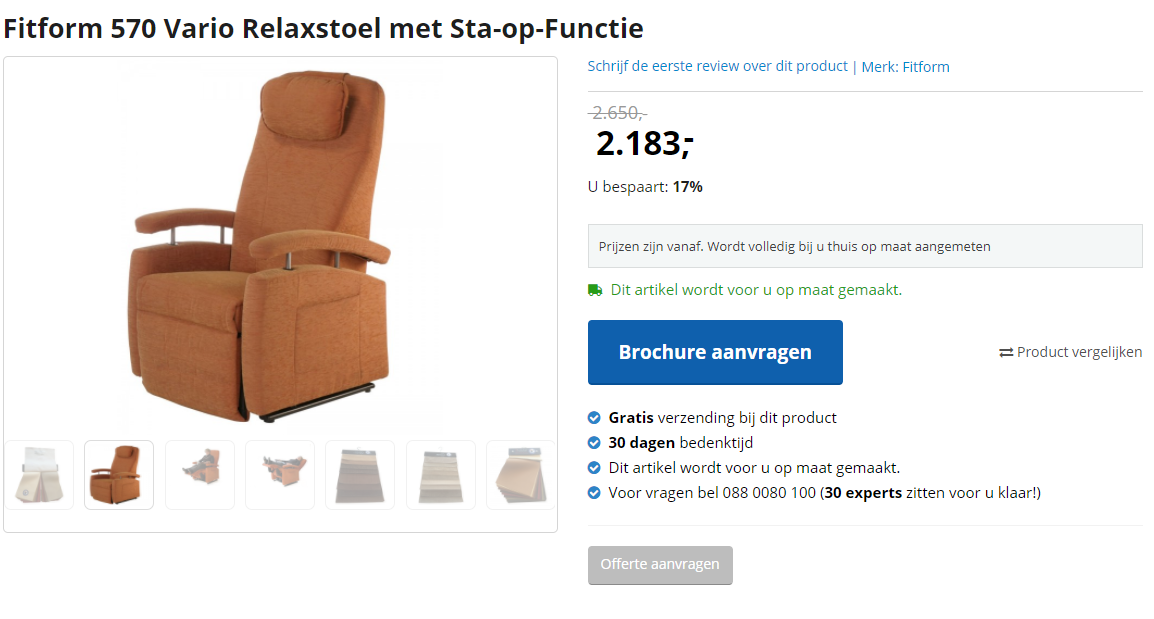Click the checkmark icon beside Gratis verzending
The width and height of the screenshot is (1154, 619).
click(x=594, y=418)
